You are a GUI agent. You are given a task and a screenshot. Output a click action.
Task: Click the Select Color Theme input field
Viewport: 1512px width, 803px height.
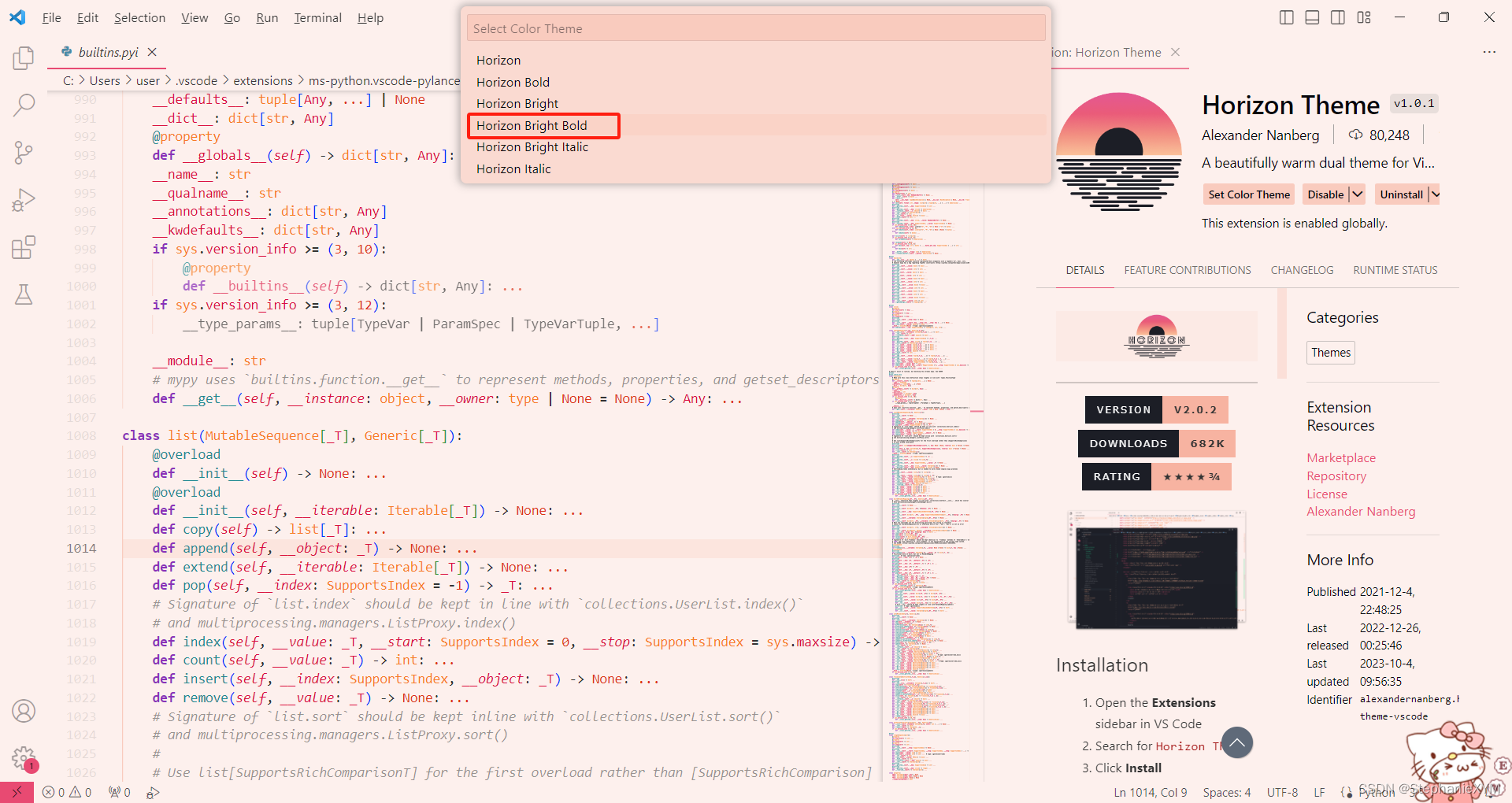756,28
